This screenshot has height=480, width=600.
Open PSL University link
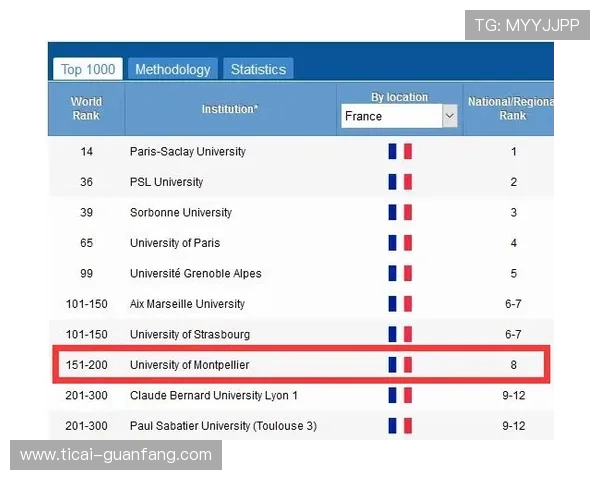tap(166, 182)
